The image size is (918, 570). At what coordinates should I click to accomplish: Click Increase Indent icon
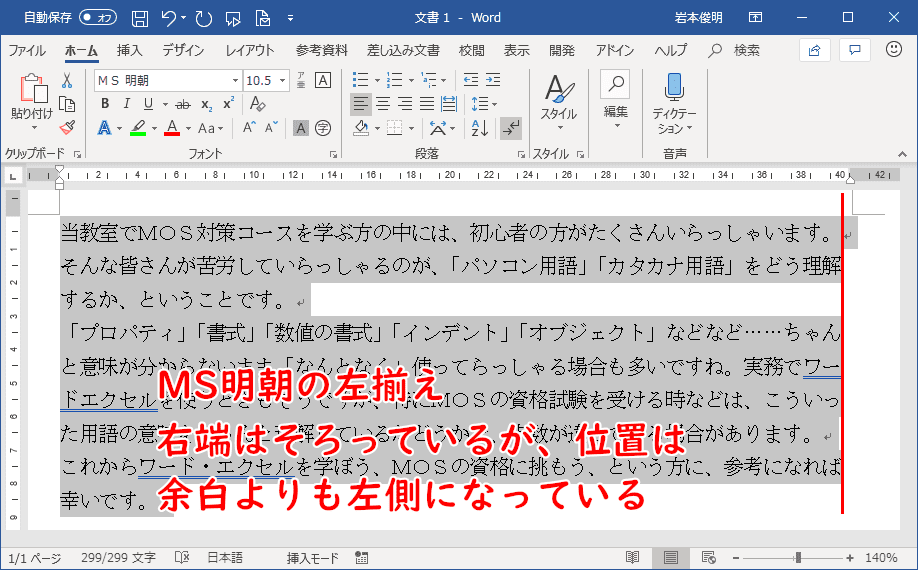493,80
